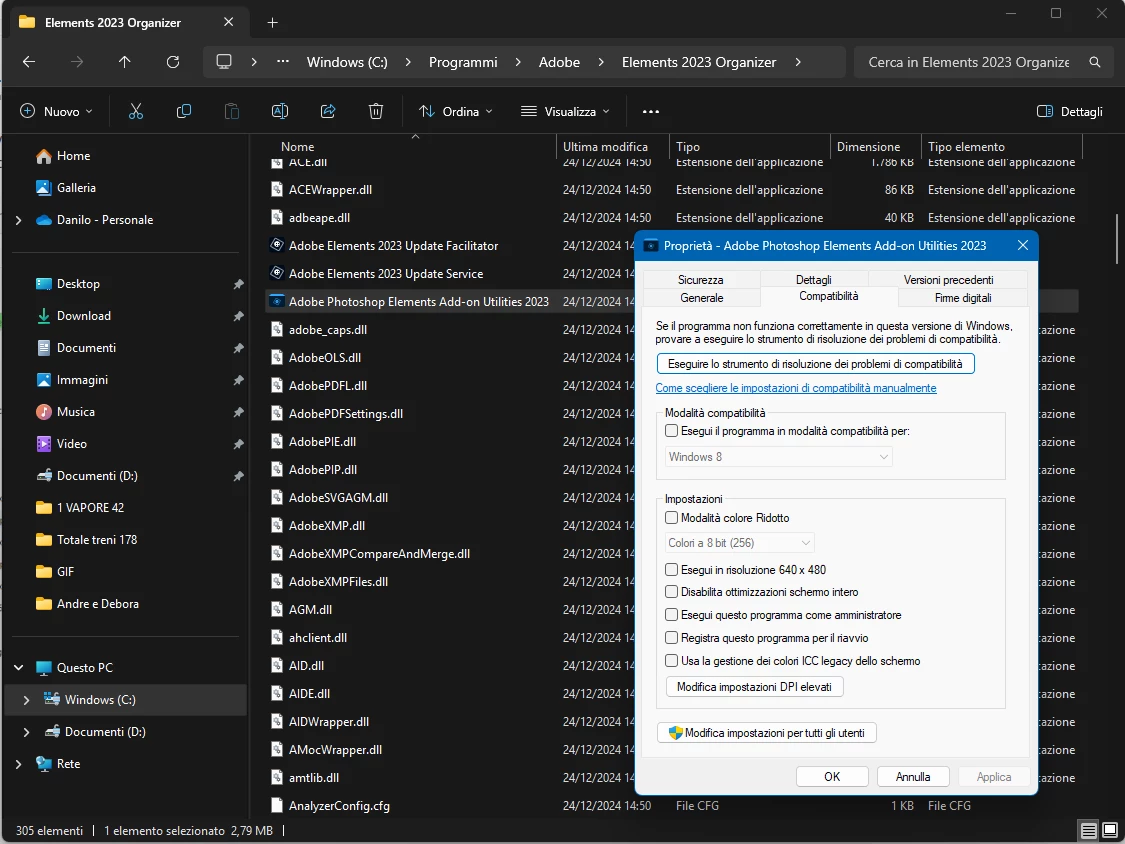Switch to large icons view in status bar
This screenshot has width=1125, height=844.
pos(1110,830)
